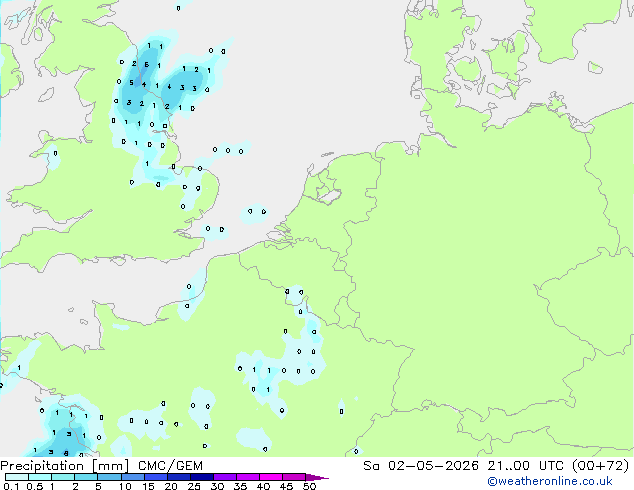Click the 0.1–0.5 mm legend color swatch
Screen dimensions: 634x490
tap(17, 477)
